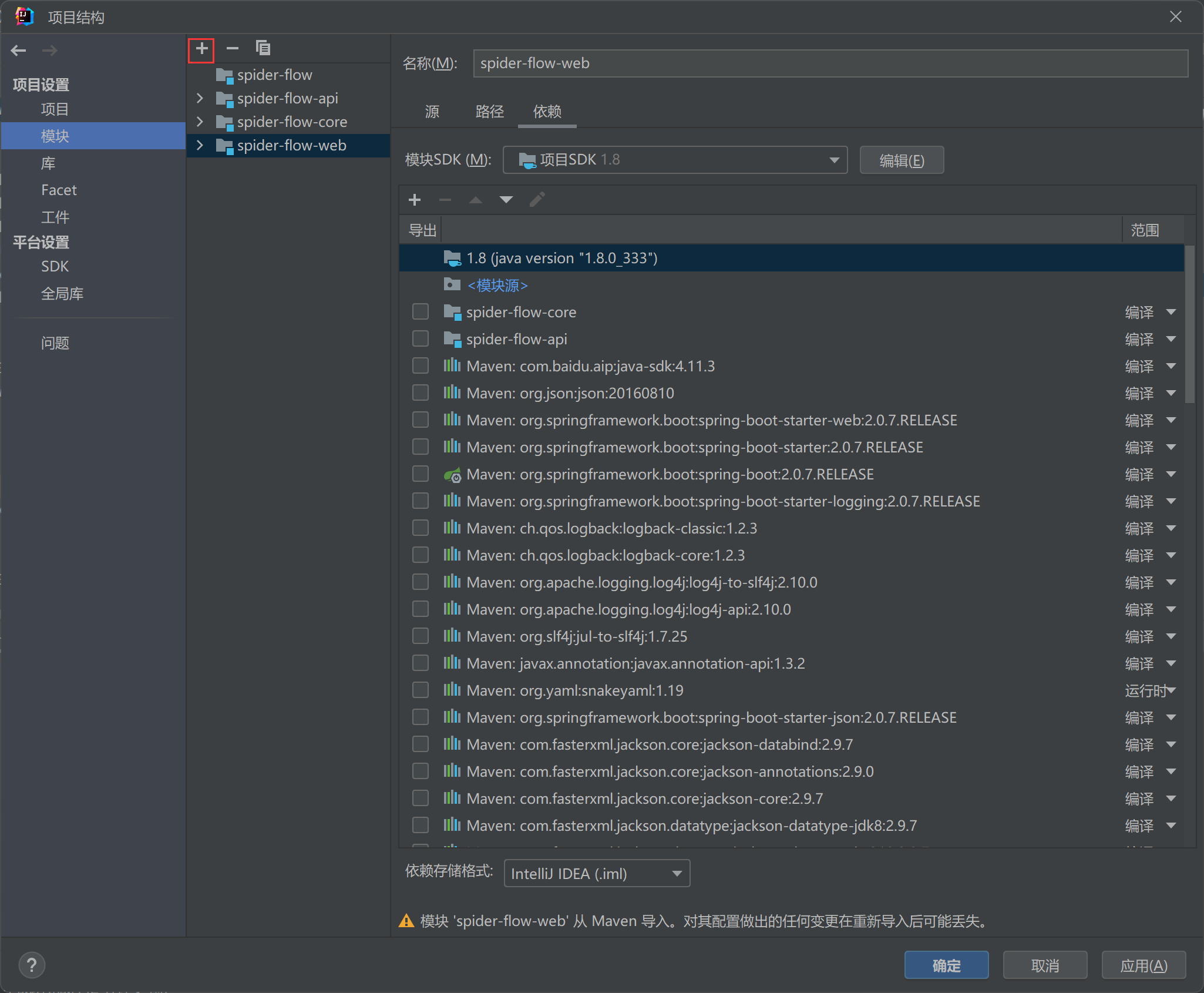Open the dependency storage format dropdown
The image size is (1204, 993).
click(x=597, y=874)
